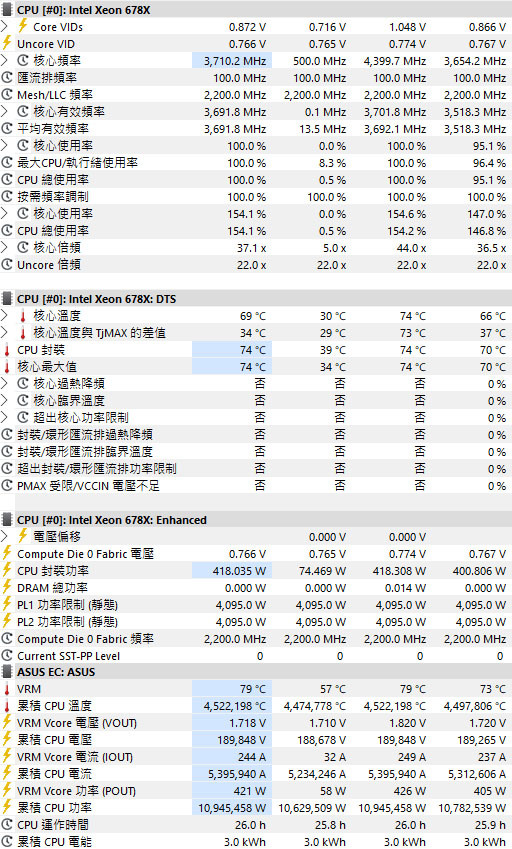Click the 8.3 % minimum usage value
Viewport: 512px width, 849px height.
pos(332,162)
